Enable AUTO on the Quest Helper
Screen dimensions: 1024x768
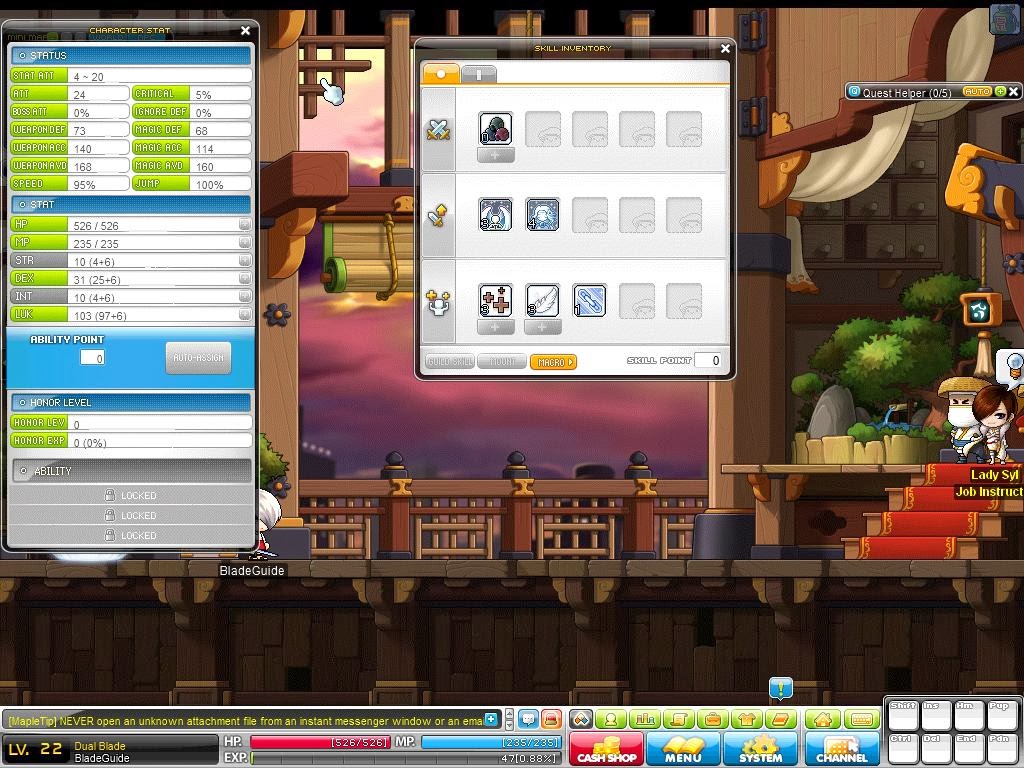(x=977, y=92)
